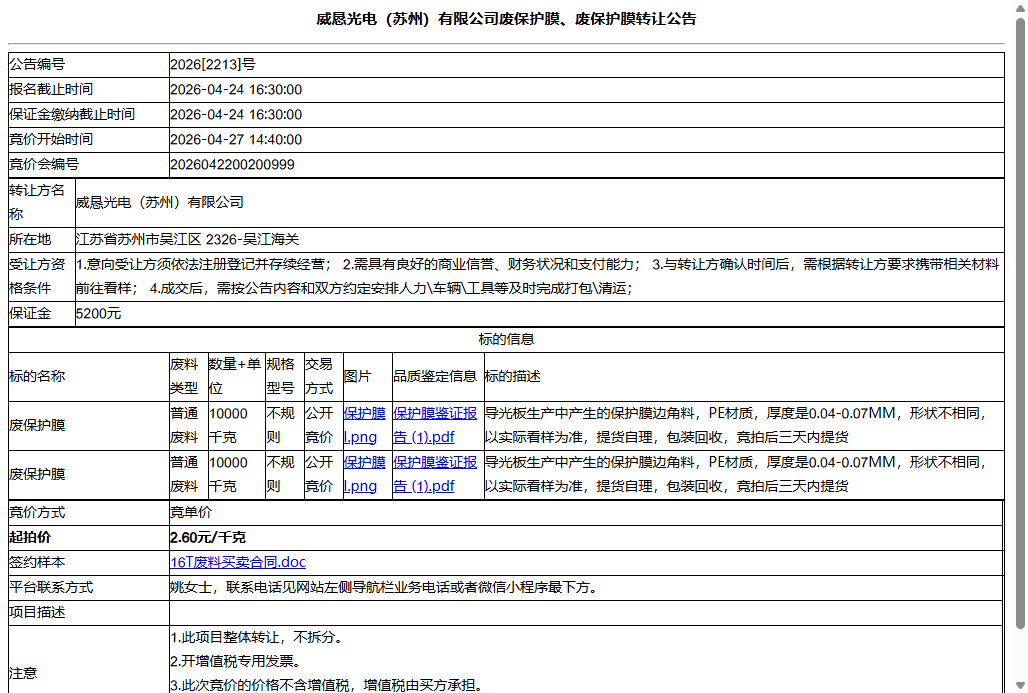
Task: Click the 废料类型 column header
Action: (188, 376)
